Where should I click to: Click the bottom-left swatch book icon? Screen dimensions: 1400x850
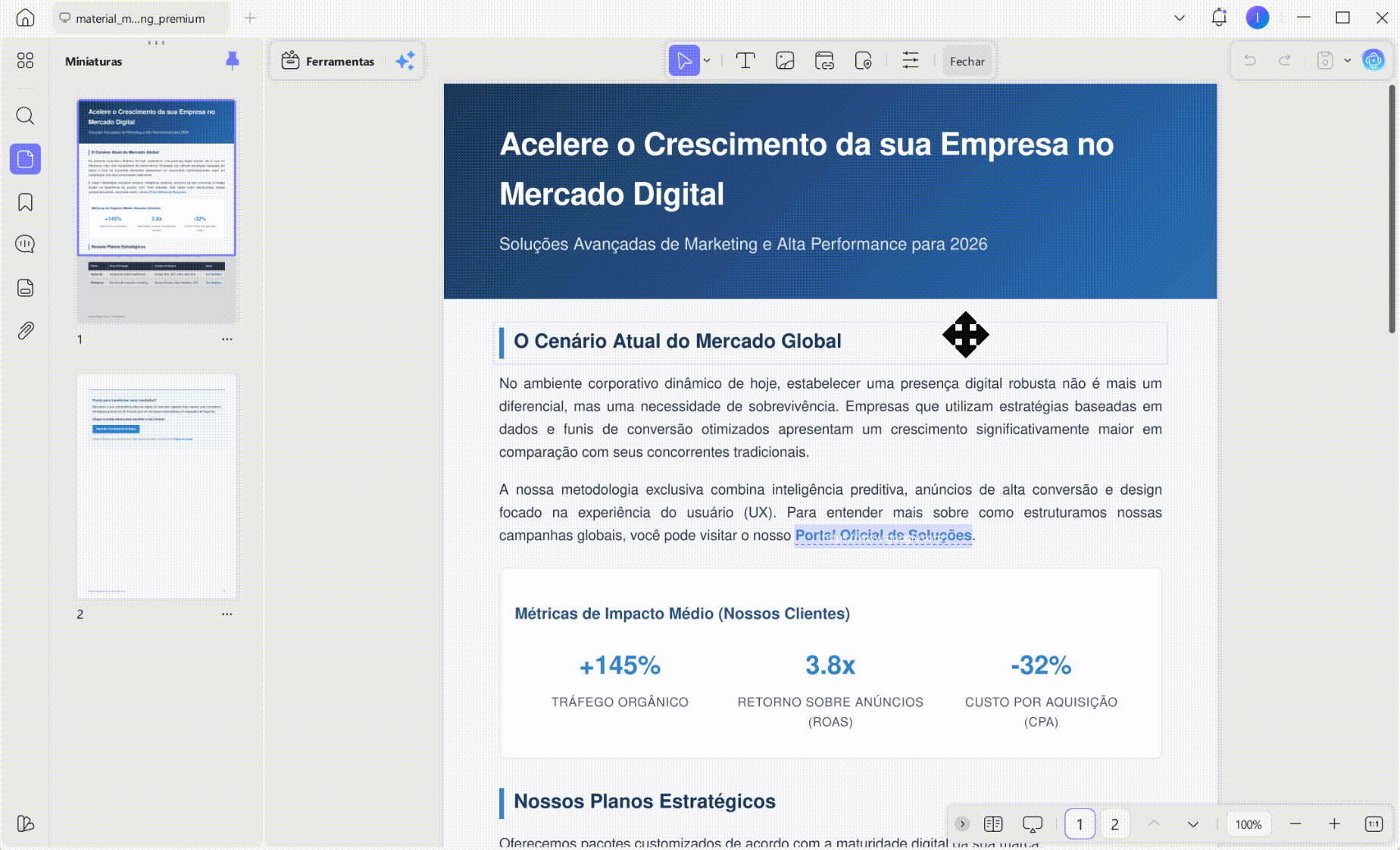coord(25,823)
